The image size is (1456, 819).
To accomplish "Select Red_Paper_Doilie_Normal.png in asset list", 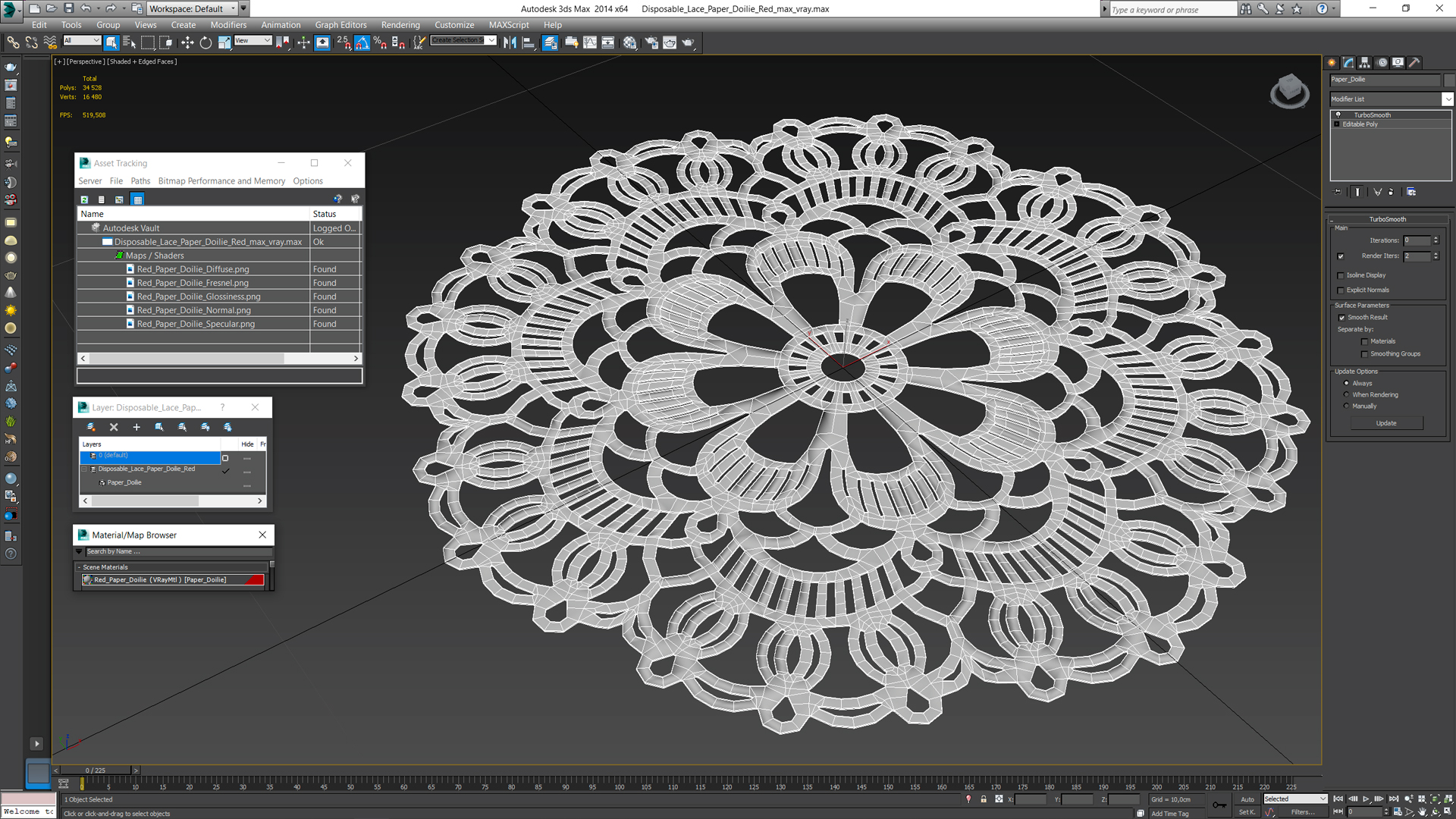I will pos(193,310).
